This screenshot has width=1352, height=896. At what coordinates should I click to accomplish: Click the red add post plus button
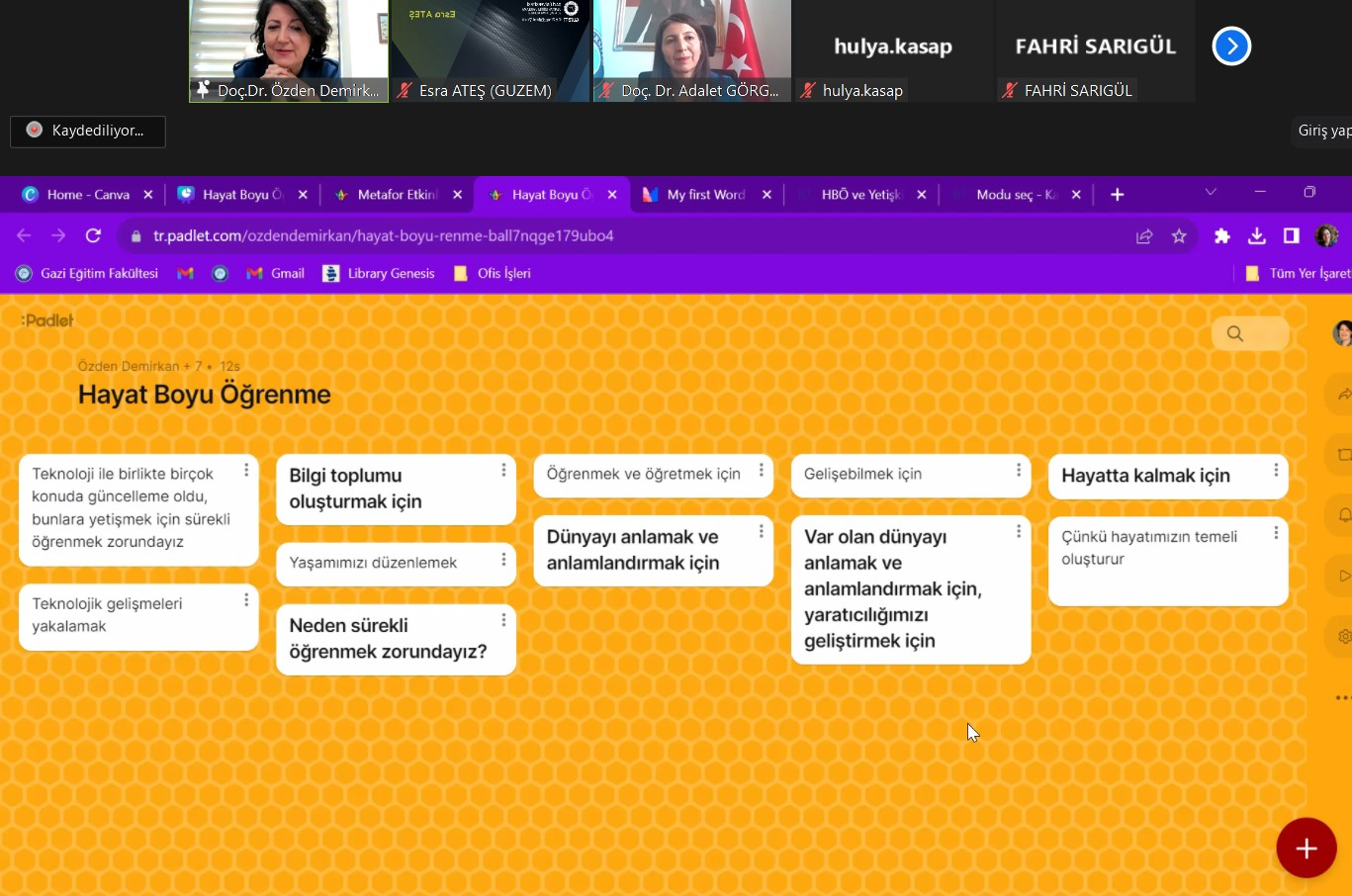pos(1306,849)
